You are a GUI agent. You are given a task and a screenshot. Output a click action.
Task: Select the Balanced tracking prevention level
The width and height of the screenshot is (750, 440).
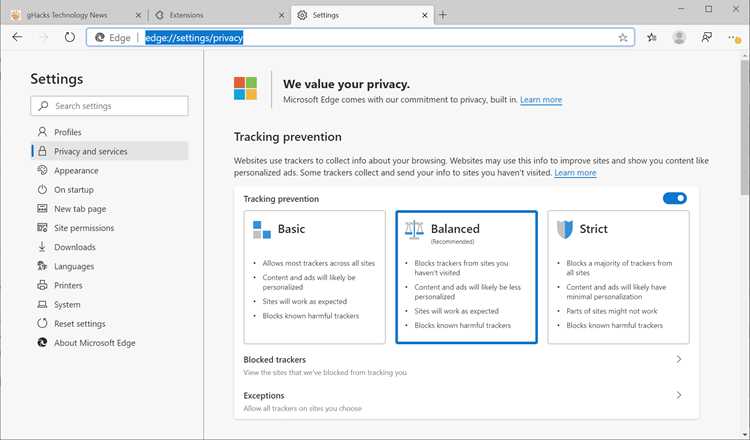(466, 277)
